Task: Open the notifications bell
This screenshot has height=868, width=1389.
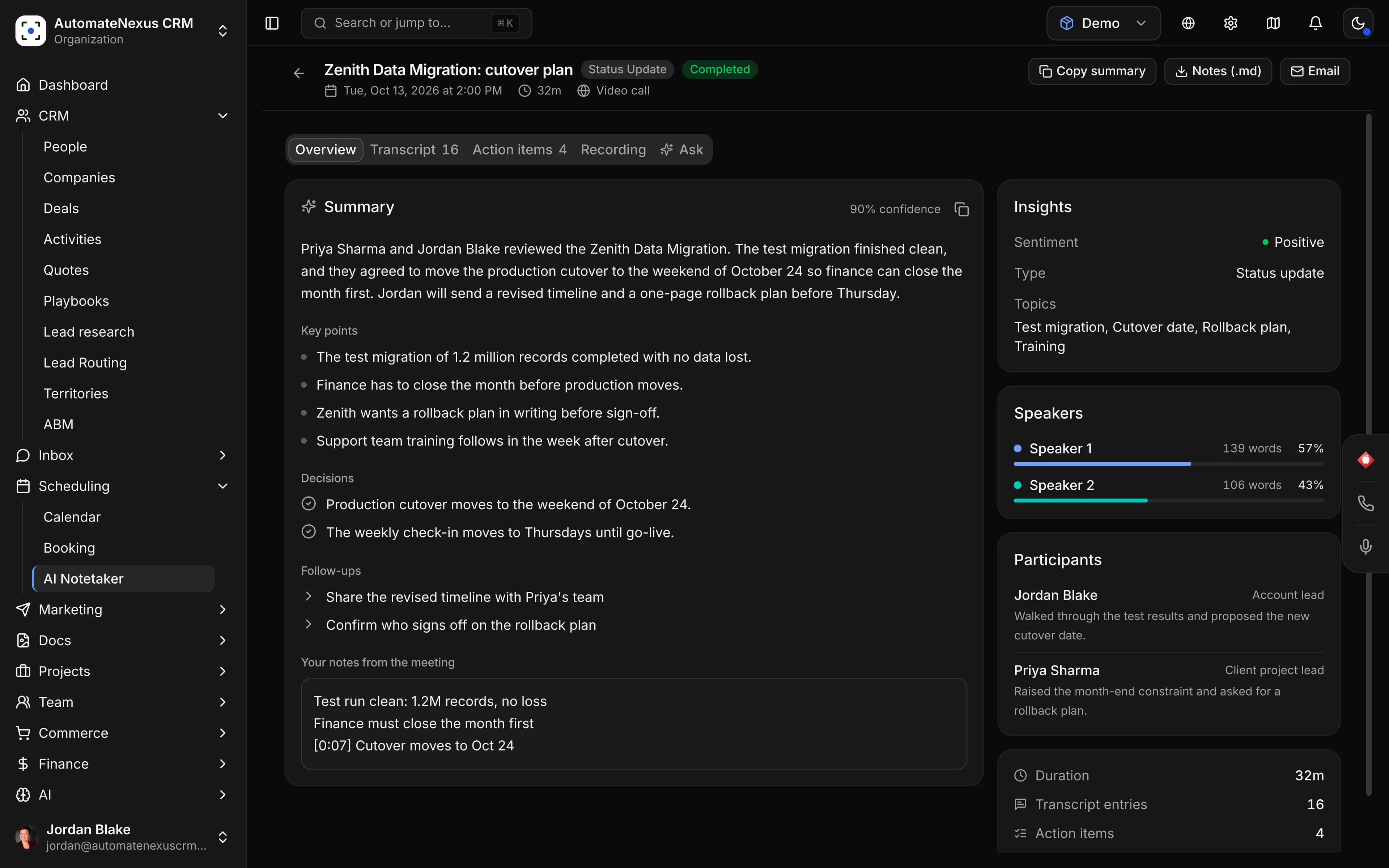Action: 1316,23
